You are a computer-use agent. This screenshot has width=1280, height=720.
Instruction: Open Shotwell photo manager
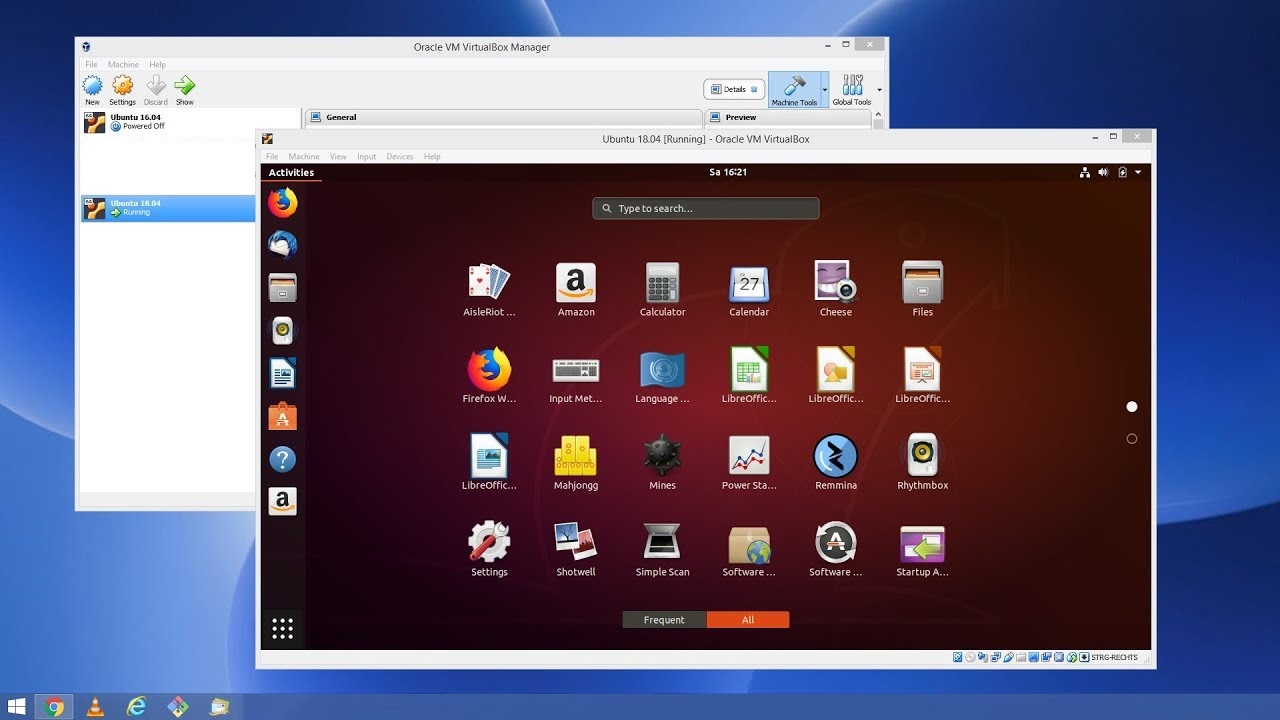pos(575,543)
